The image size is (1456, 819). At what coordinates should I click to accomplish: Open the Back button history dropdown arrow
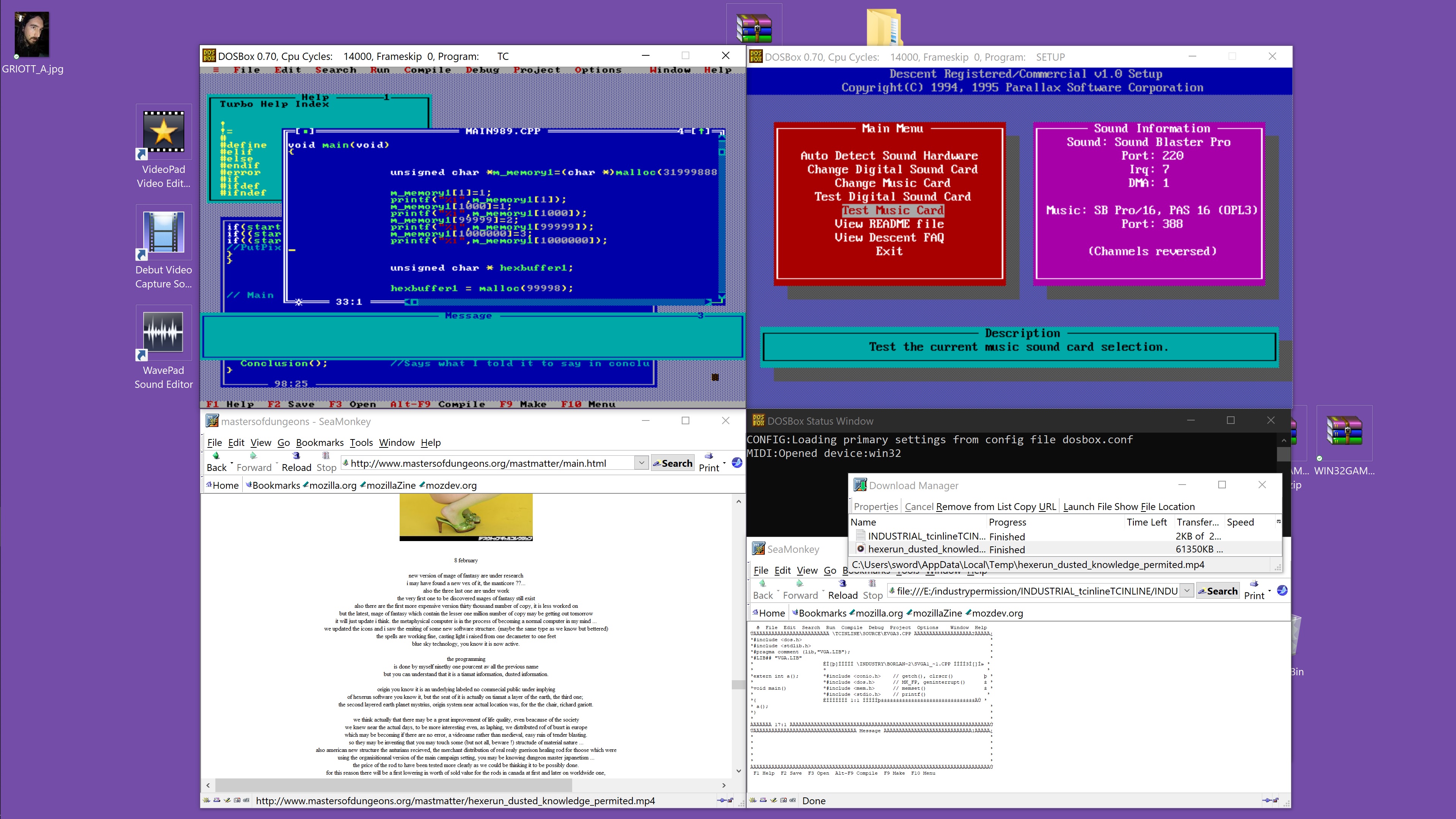pyautogui.click(x=232, y=463)
